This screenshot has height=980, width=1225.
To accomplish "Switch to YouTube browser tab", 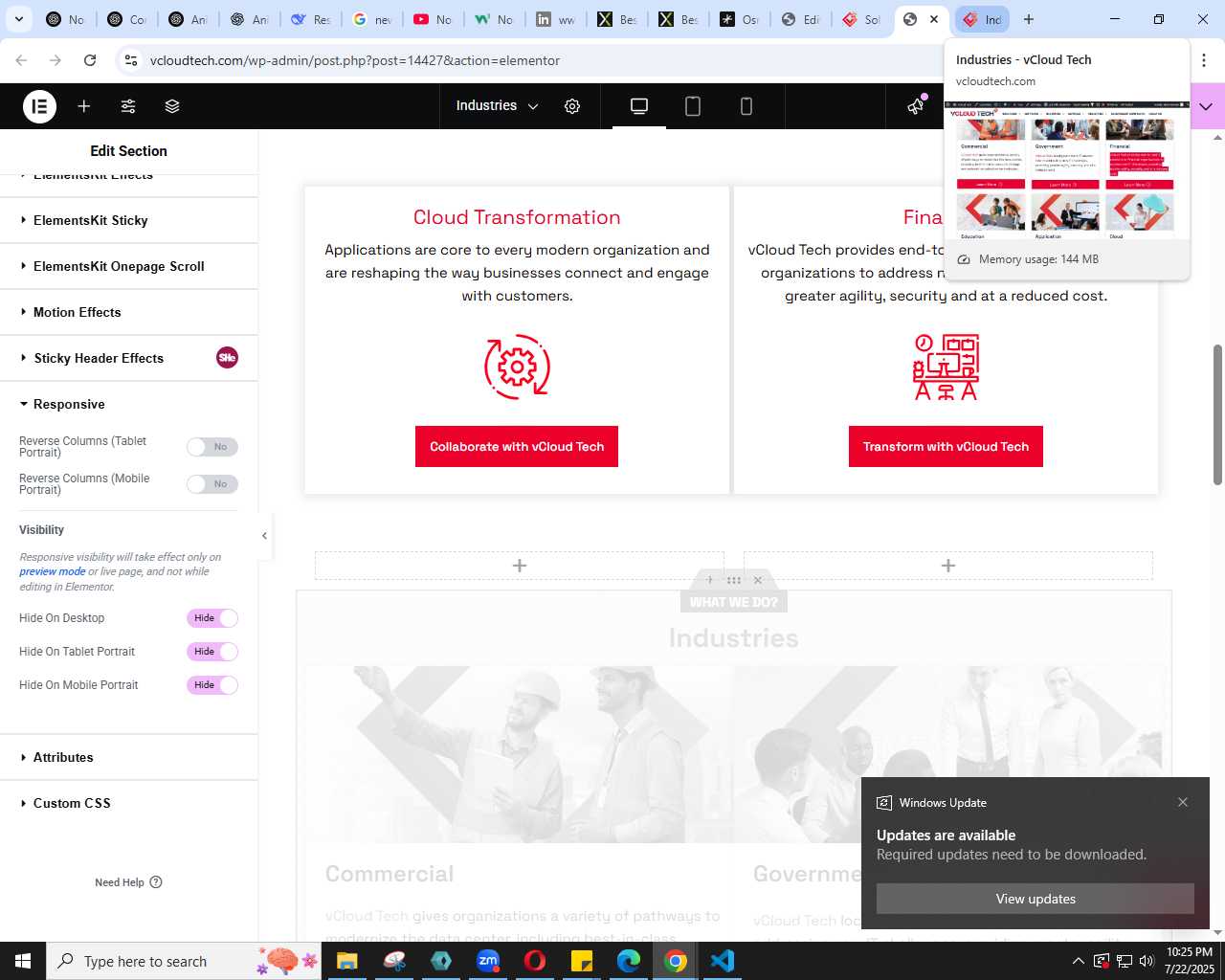I will (x=432, y=19).
